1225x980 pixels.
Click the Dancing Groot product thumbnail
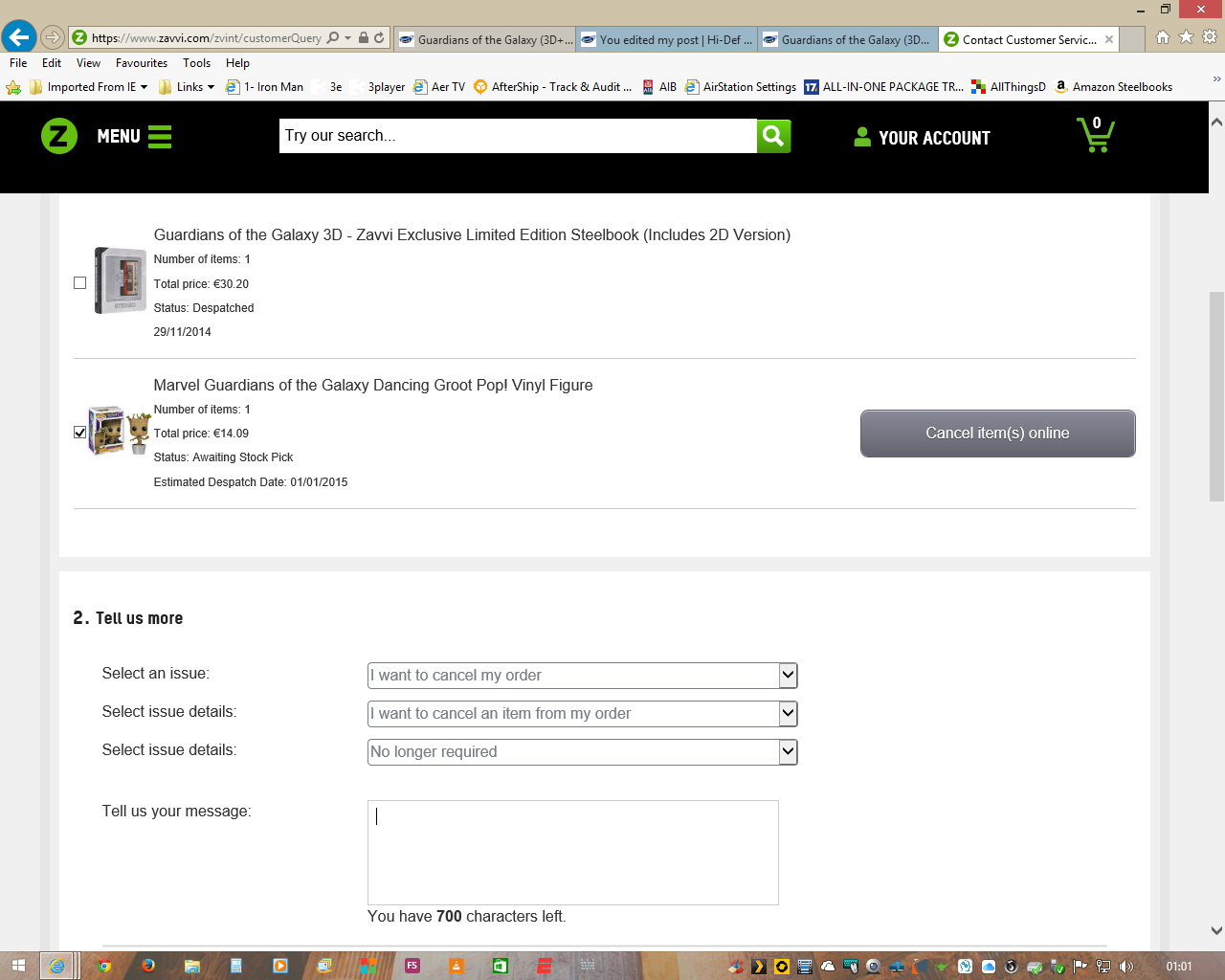tap(120, 431)
